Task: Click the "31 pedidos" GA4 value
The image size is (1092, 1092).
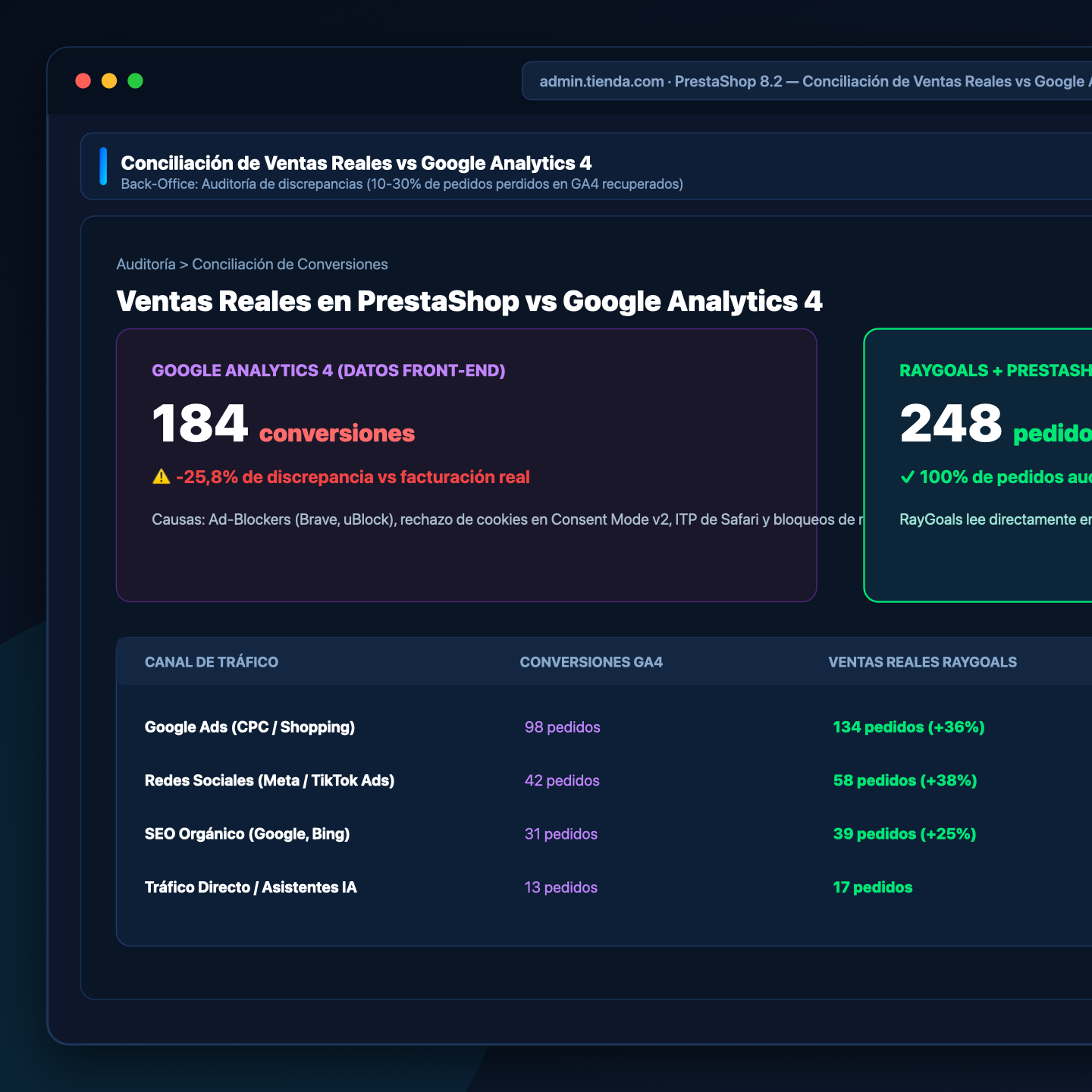Action: click(x=561, y=834)
